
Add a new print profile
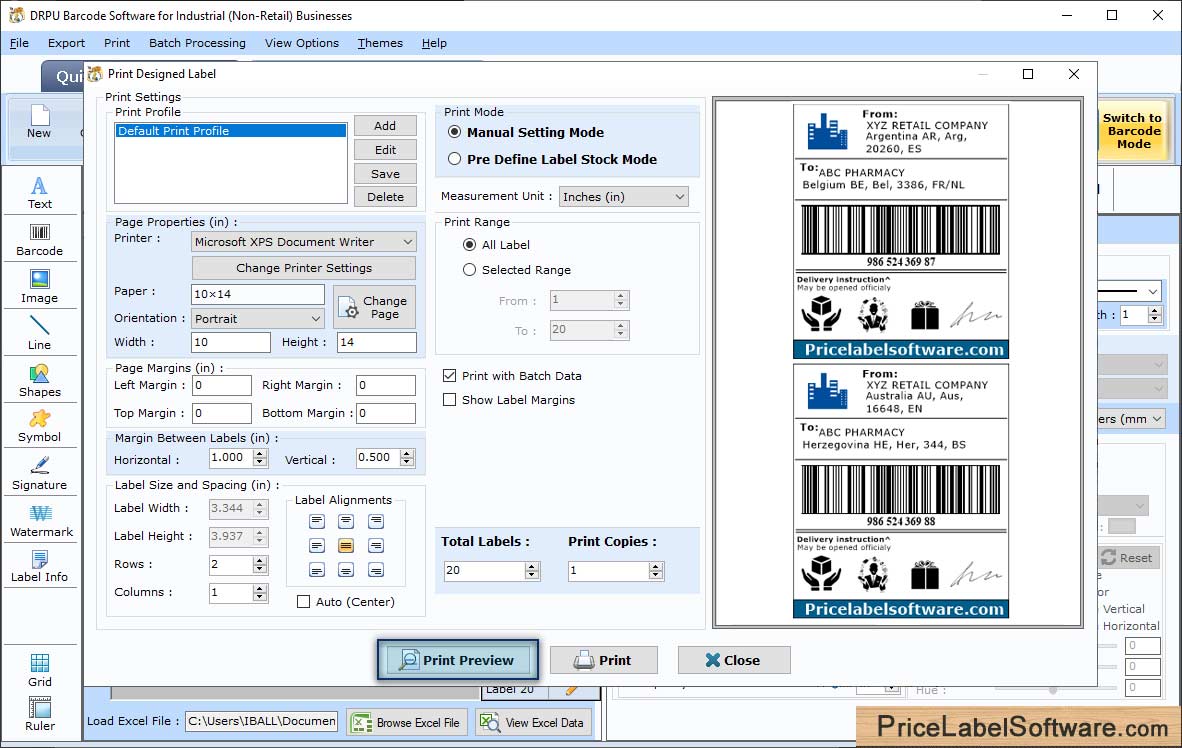coord(385,126)
